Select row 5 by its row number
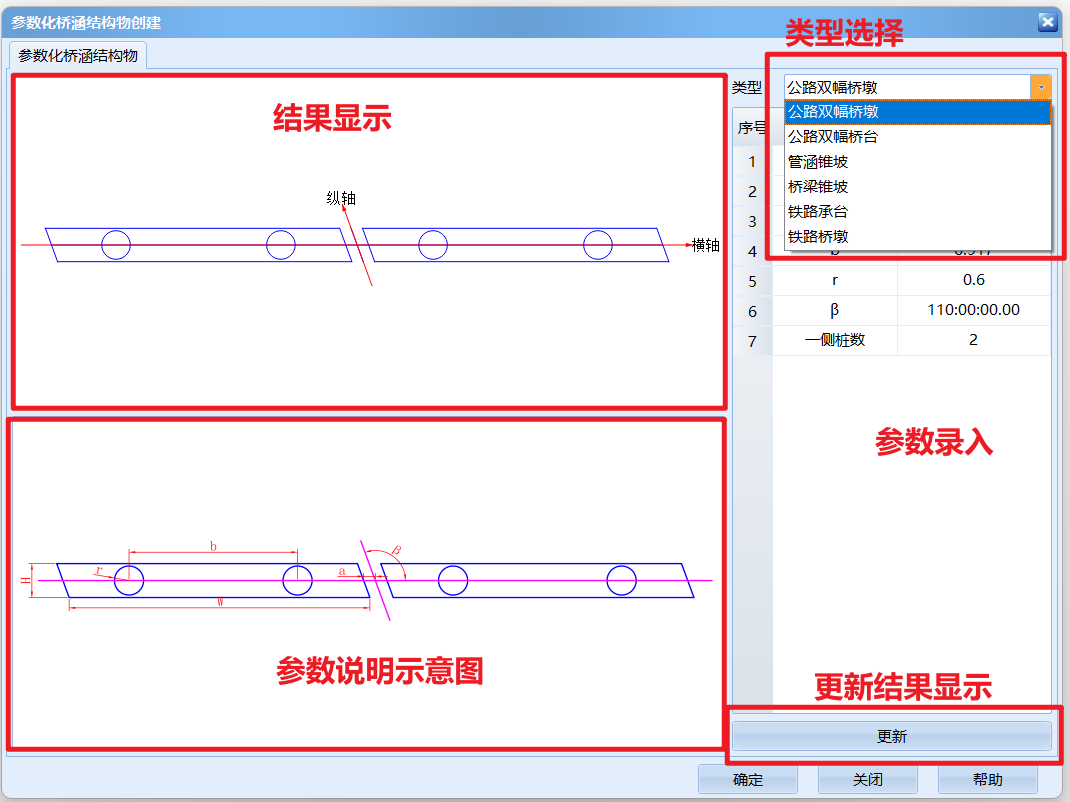The width and height of the screenshot is (1070, 802). pos(752,282)
